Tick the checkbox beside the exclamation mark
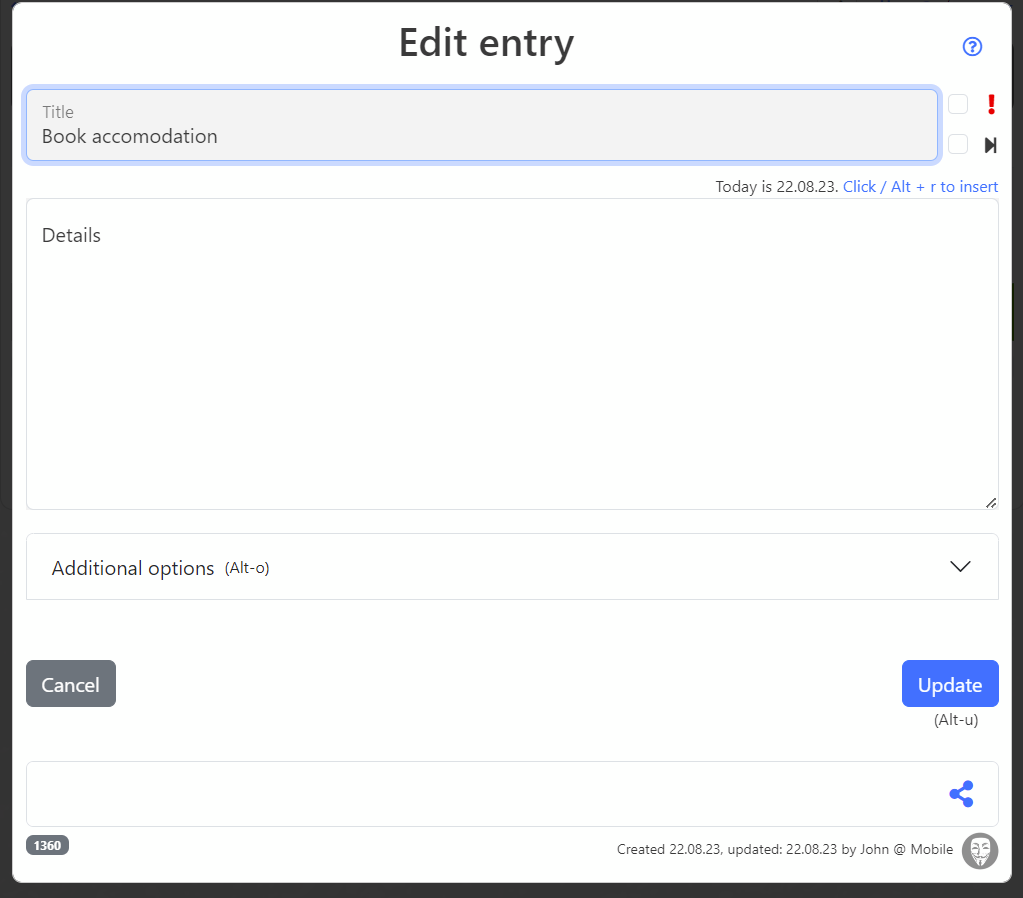1023x898 pixels. pyautogui.click(x=958, y=104)
